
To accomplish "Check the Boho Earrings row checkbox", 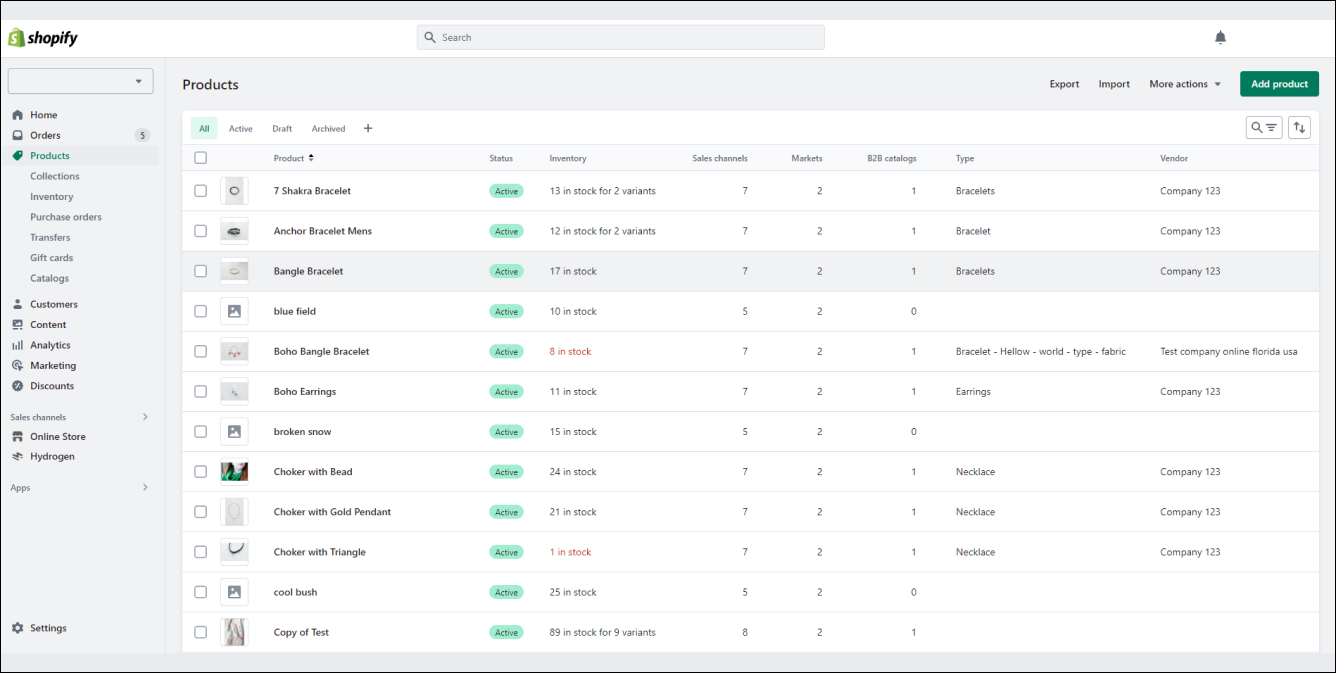I will tap(201, 392).
